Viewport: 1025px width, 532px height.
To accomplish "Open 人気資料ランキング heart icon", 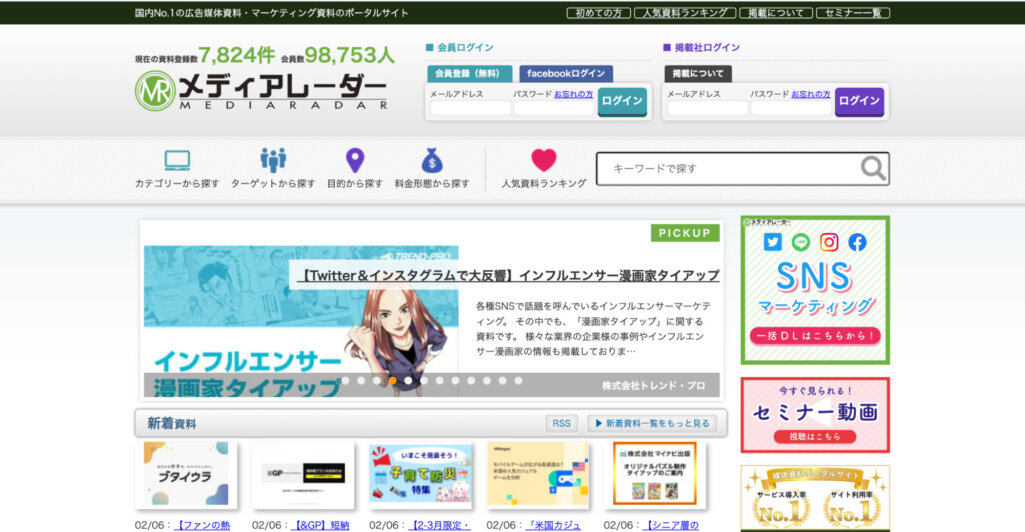I will pyautogui.click(x=544, y=160).
